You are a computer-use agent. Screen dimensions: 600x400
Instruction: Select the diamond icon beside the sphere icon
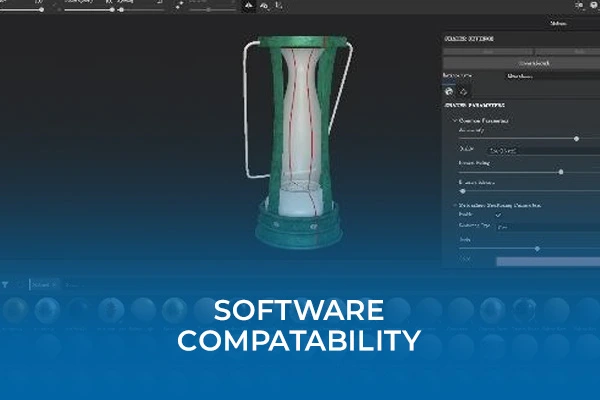coord(463,91)
